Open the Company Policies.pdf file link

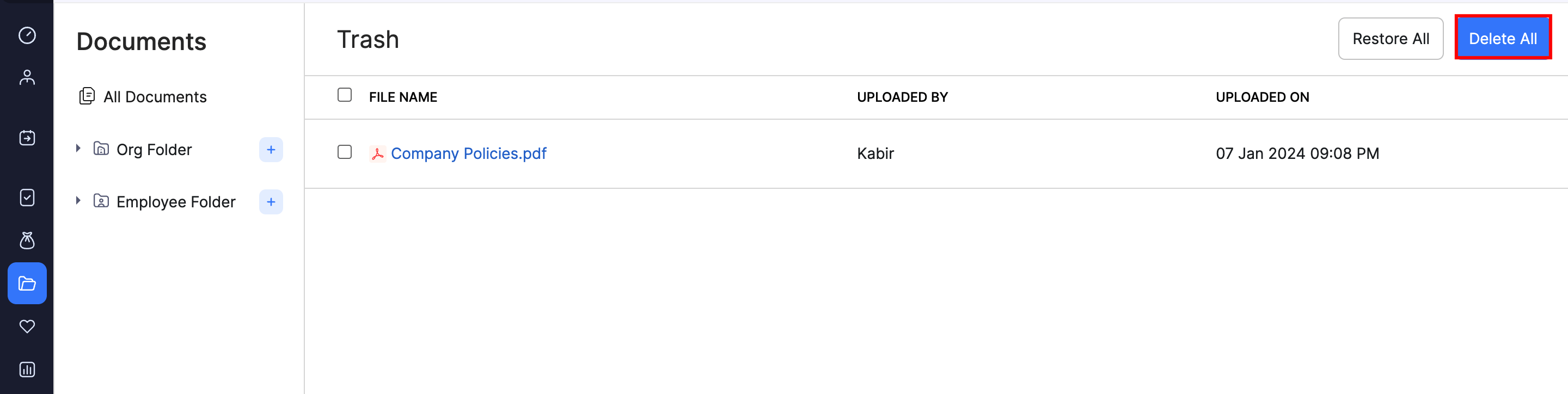(468, 153)
